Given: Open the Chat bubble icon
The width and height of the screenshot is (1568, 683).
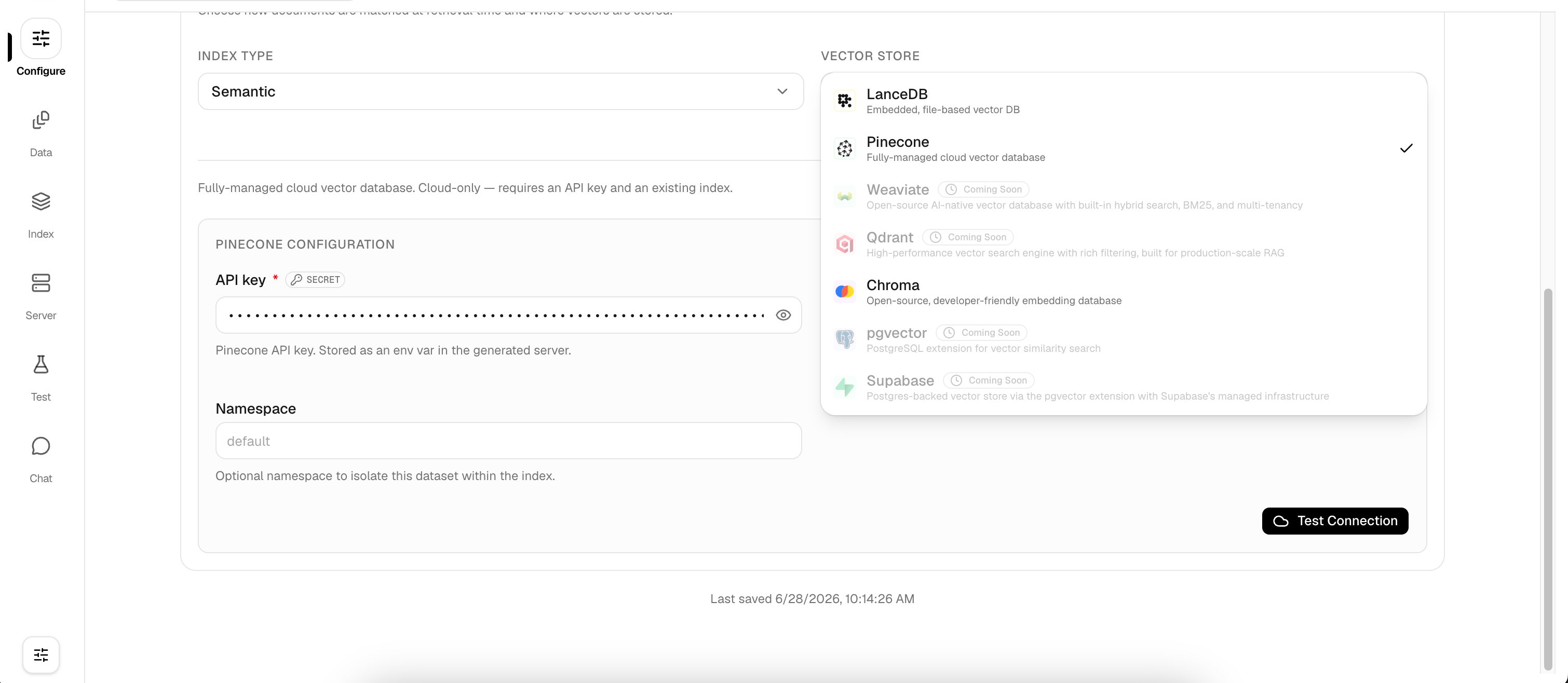Looking at the screenshot, I should point(41,446).
